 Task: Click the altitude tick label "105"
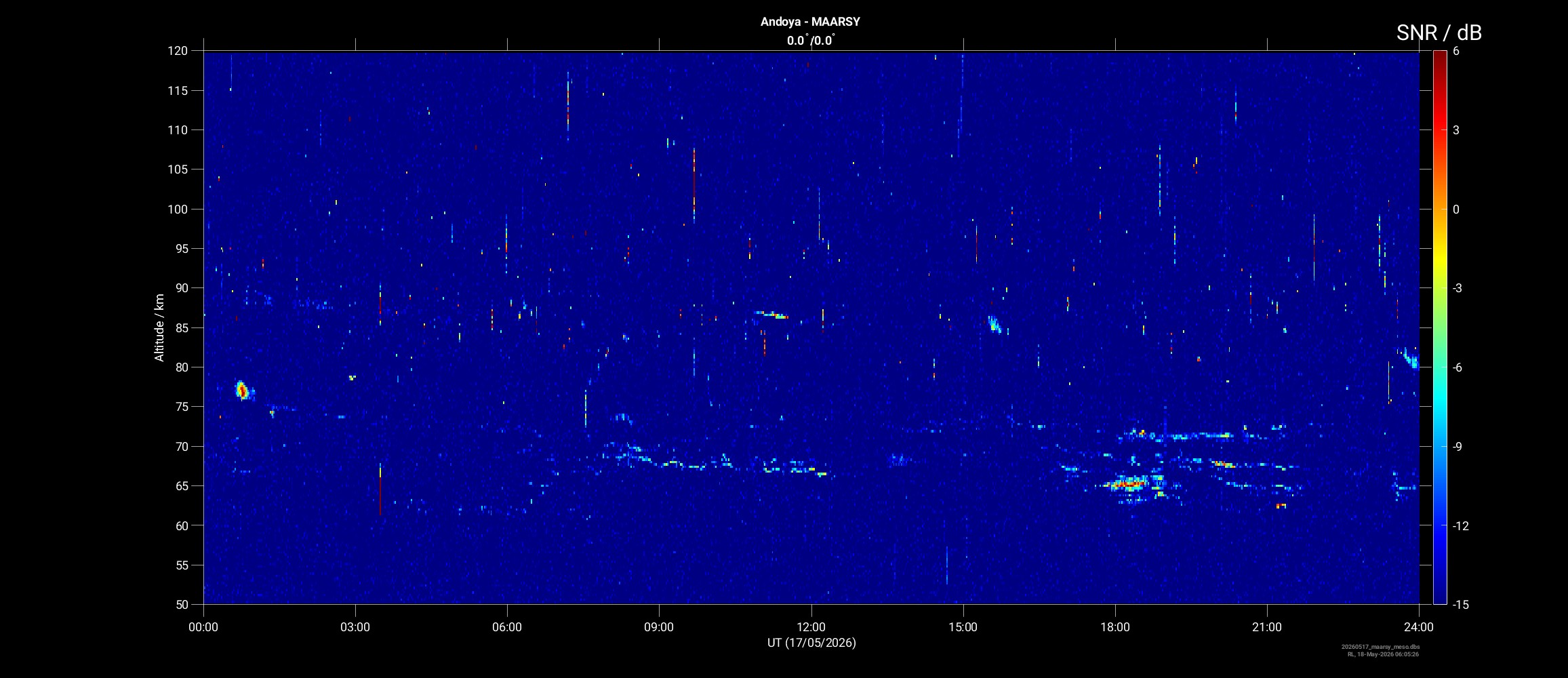[178, 169]
